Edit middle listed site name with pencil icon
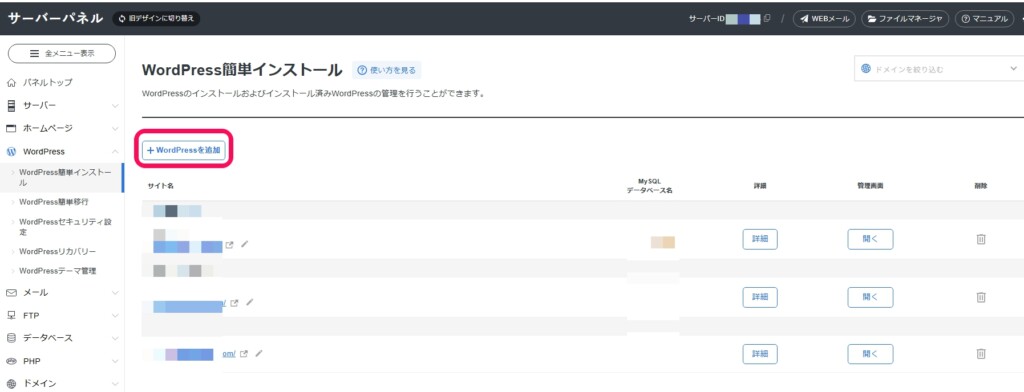 point(249,302)
